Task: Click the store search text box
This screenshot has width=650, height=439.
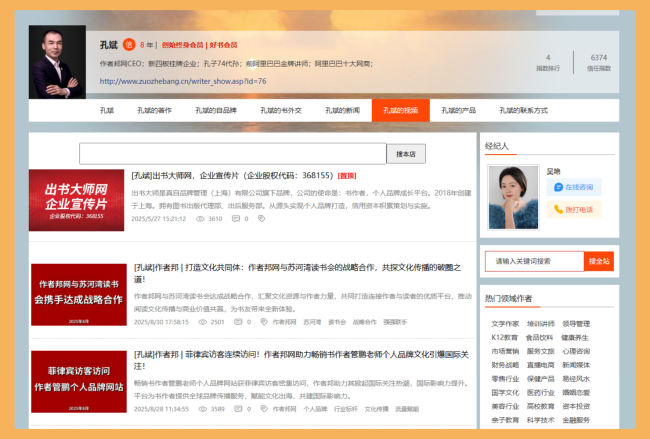Action: [x=232, y=154]
